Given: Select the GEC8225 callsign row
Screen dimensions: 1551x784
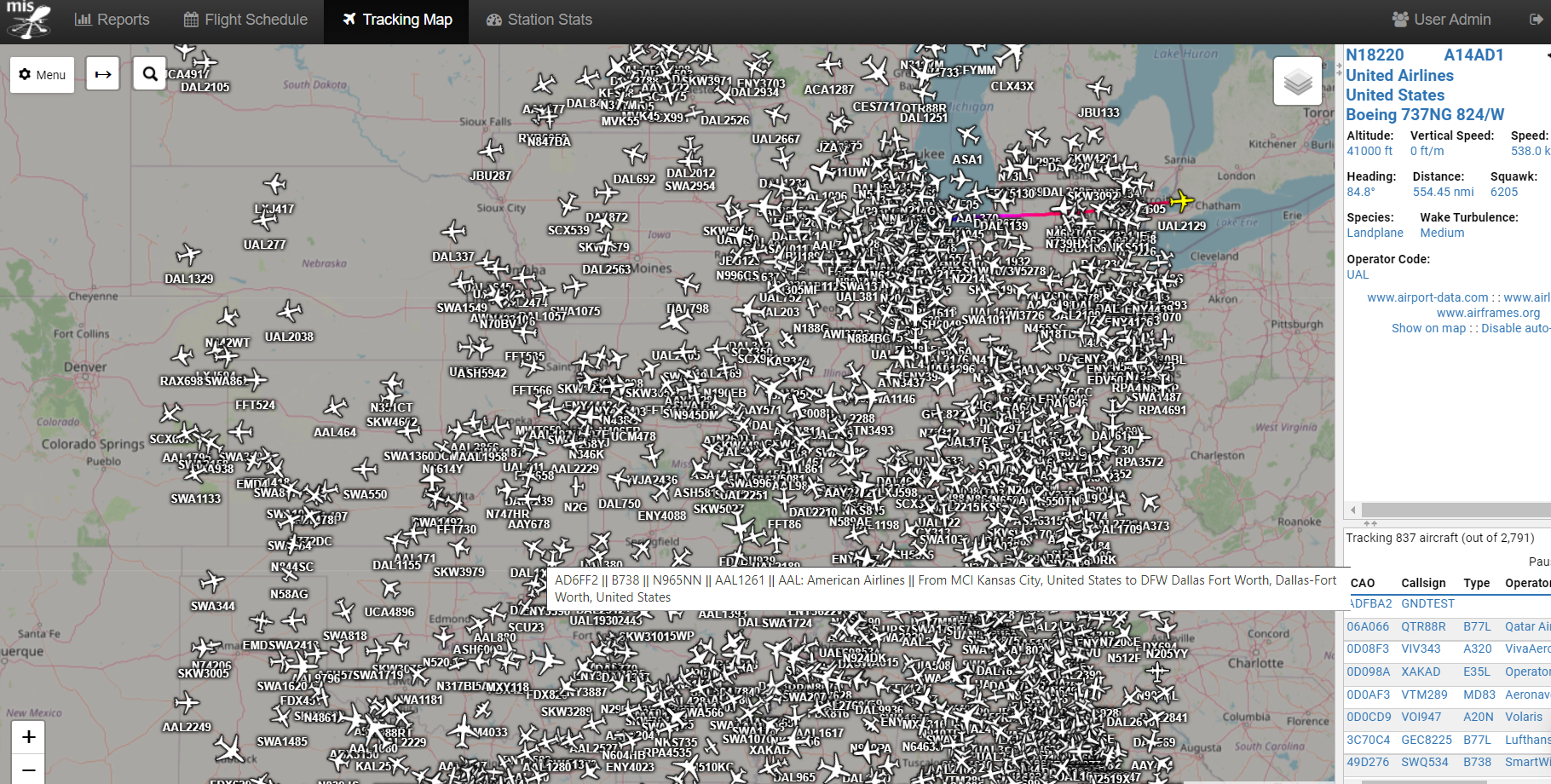Looking at the screenshot, I should pyautogui.click(x=1427, y=740).
